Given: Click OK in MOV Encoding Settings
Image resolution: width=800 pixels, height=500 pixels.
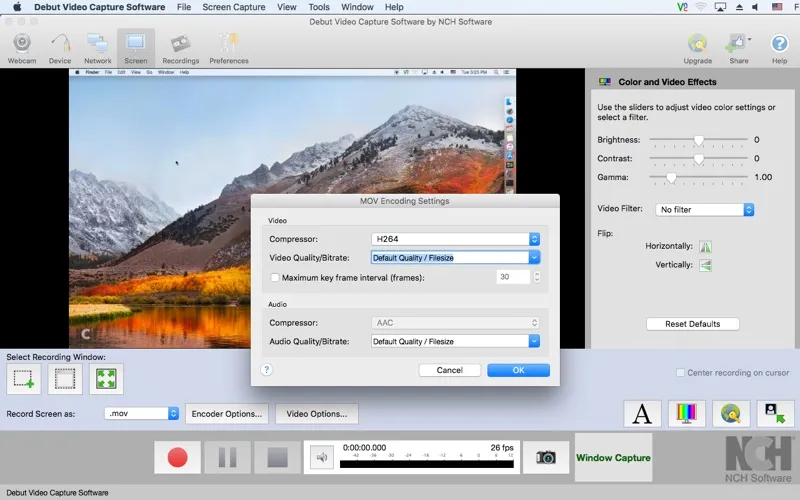Looking at the screenshot, I should point(518,370).
